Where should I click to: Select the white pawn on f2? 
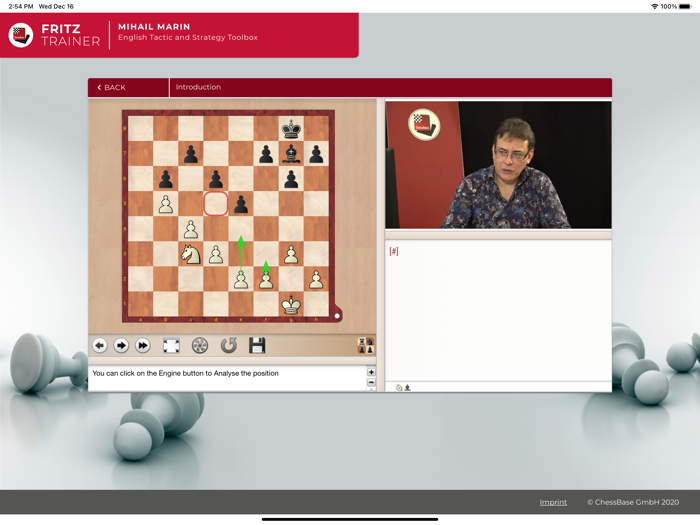click(266, 279)
